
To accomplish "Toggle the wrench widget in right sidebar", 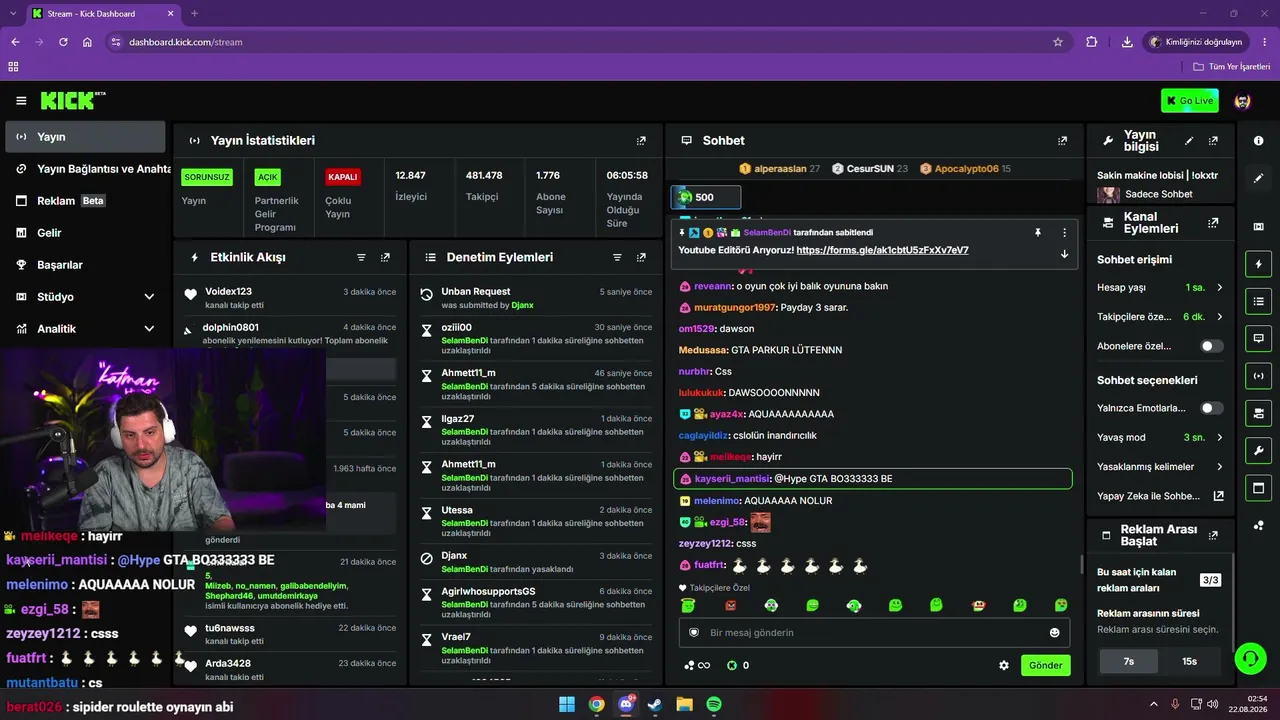I will tap(1258, 450).
